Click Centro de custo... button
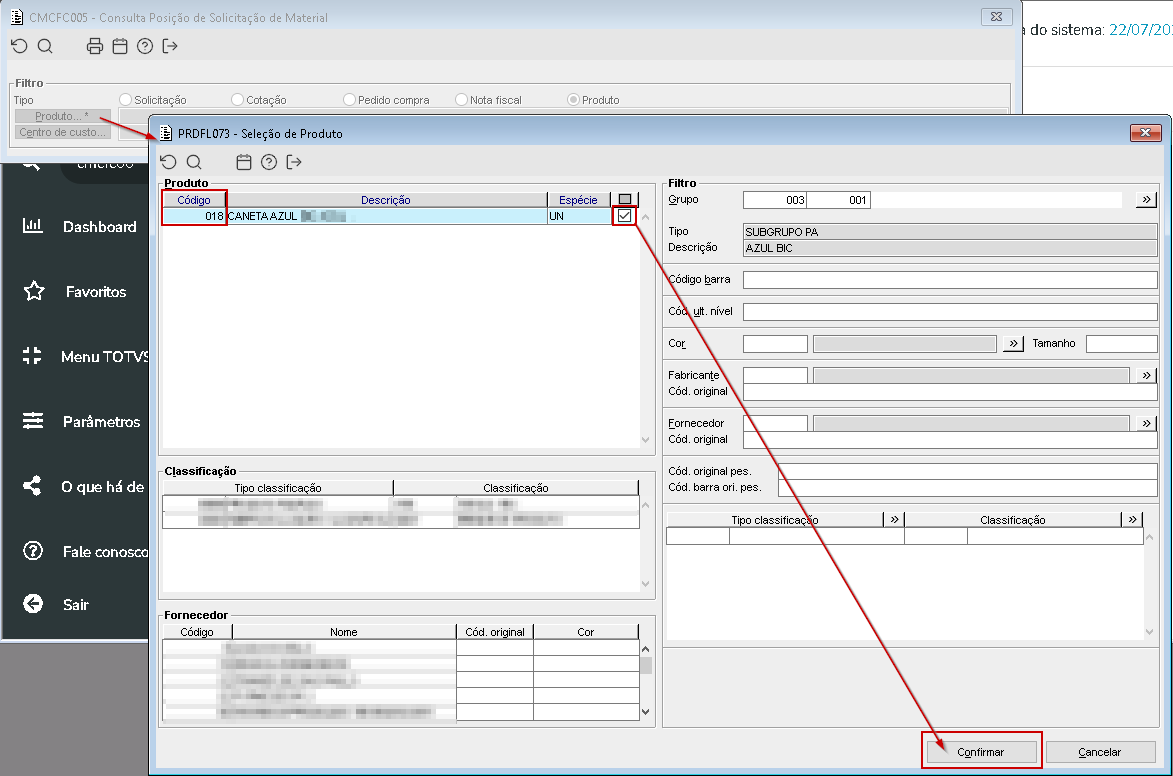 click(x=62, y=132)
